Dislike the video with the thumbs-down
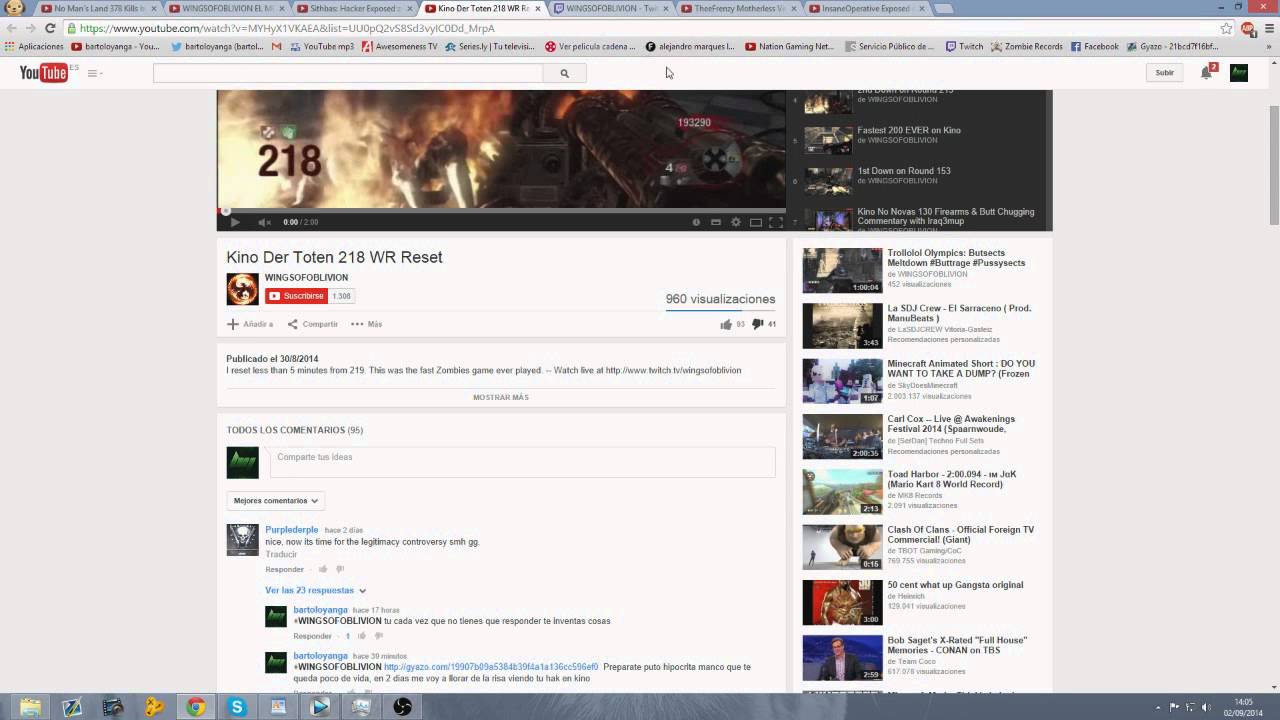Image resolution: width=1280 pixels, height=720 pixels. pos(757,324)
